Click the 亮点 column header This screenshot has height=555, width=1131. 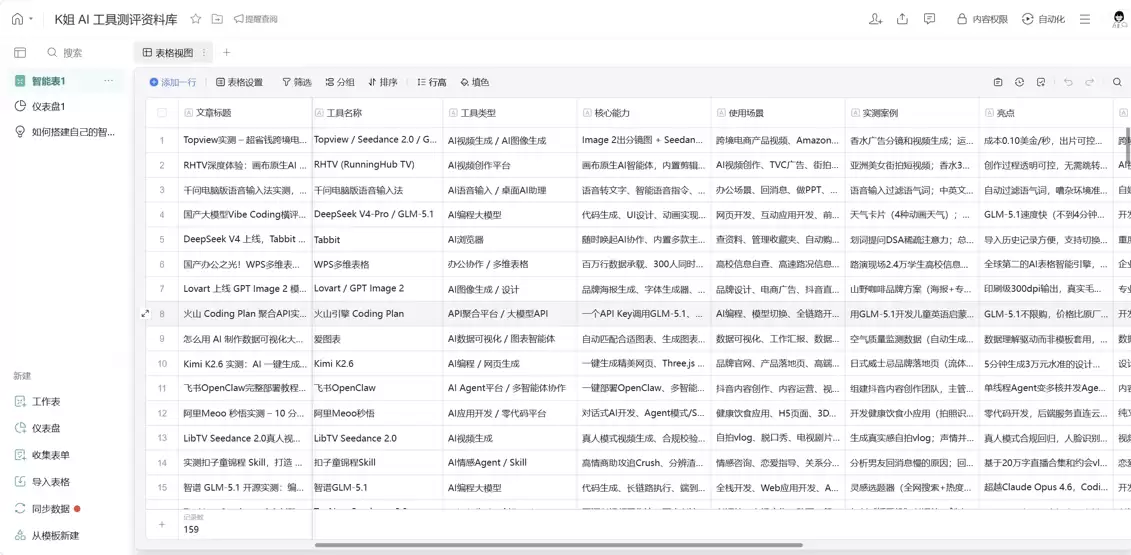coord(1046,113)
